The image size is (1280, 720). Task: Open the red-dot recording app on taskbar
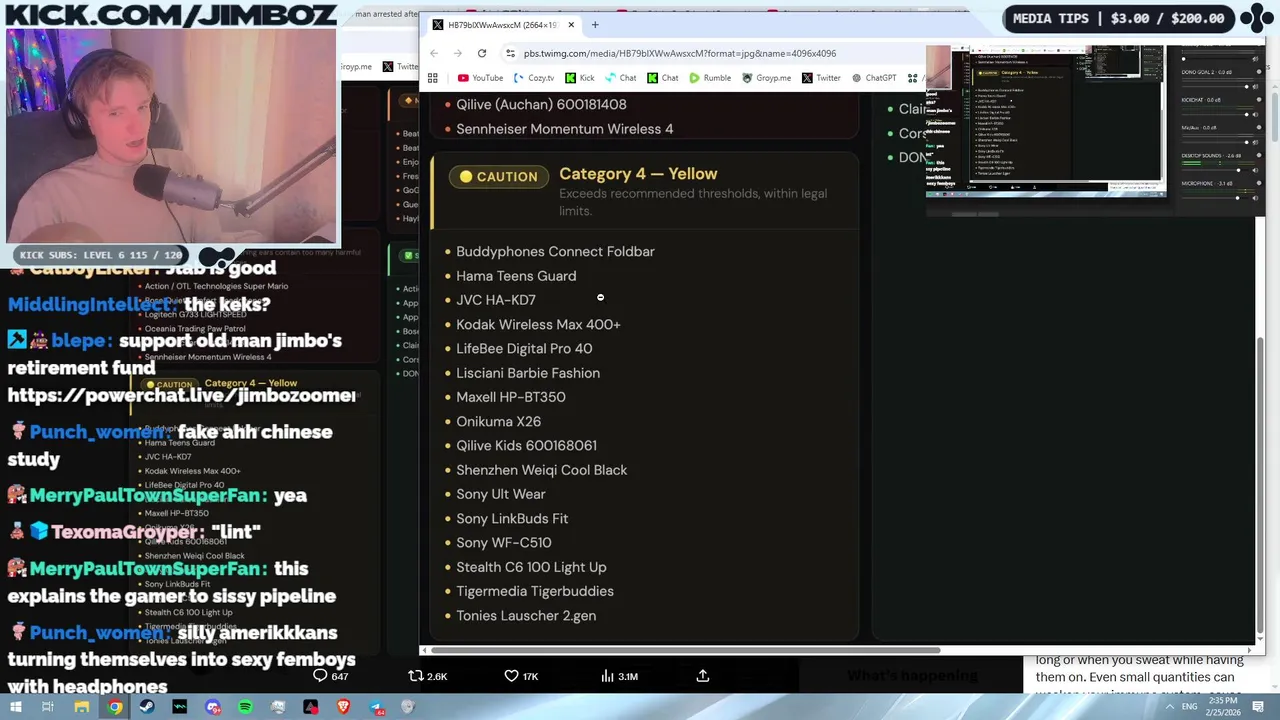tap(311, 707)
